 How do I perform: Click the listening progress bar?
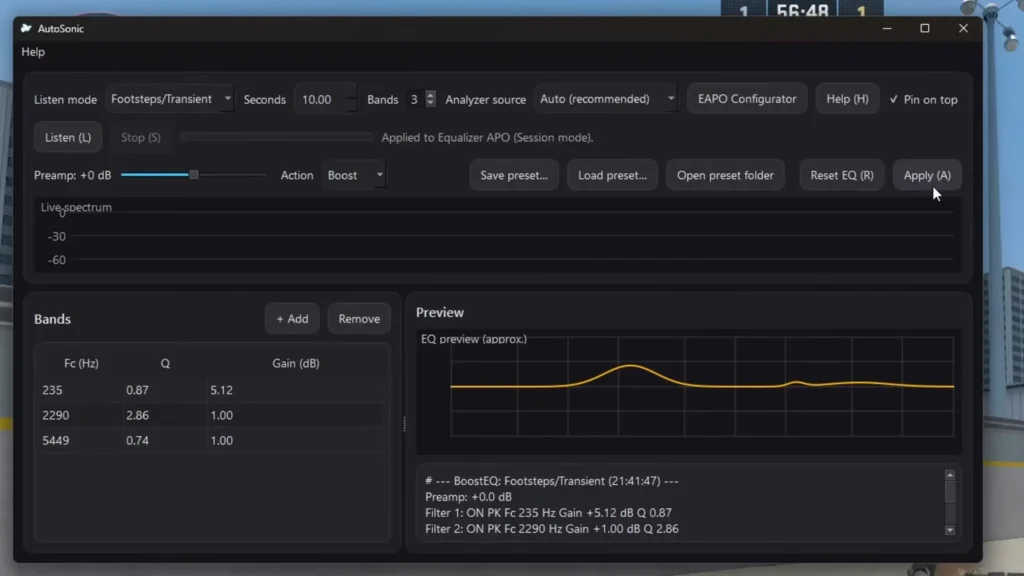point(276,136)
